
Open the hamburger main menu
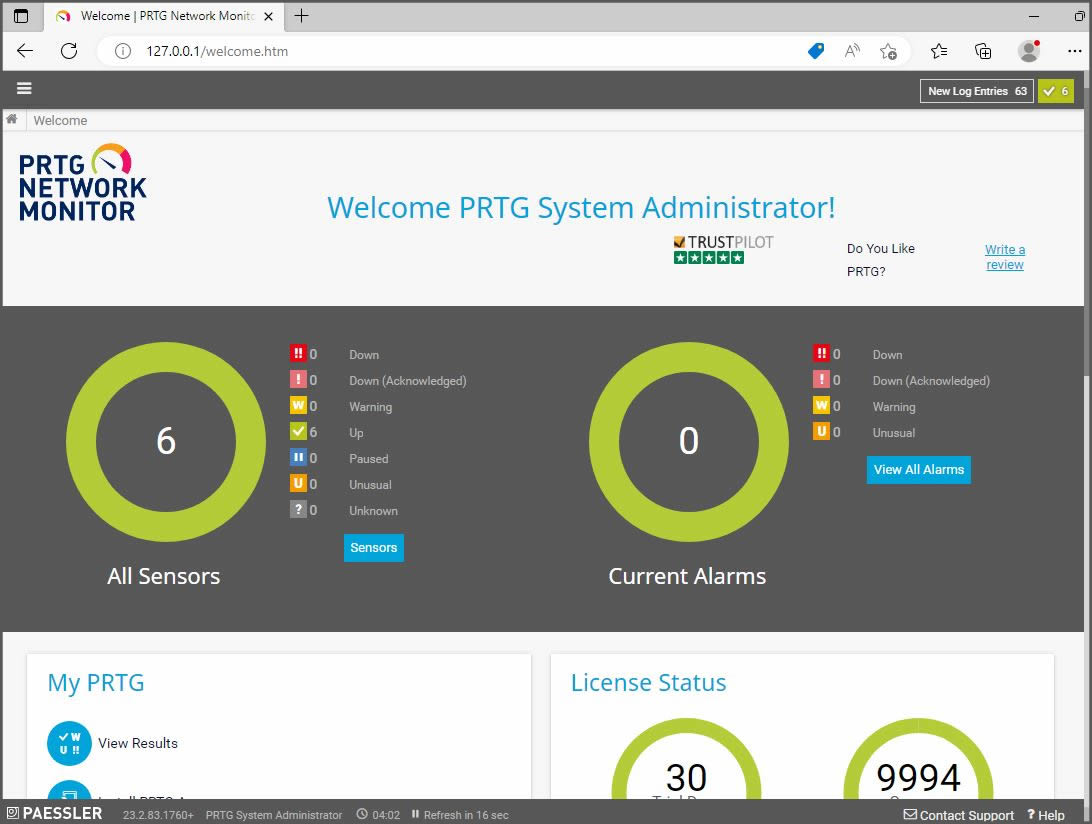(x=23, y=88)
